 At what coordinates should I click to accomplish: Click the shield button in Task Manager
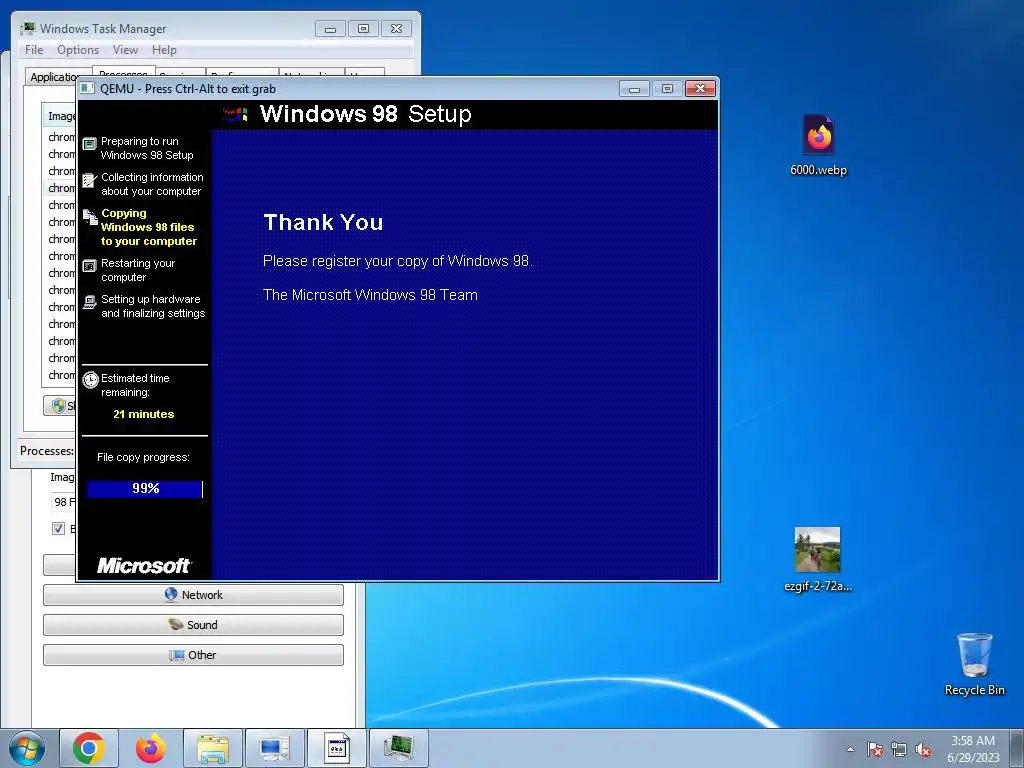click(60, 406)
